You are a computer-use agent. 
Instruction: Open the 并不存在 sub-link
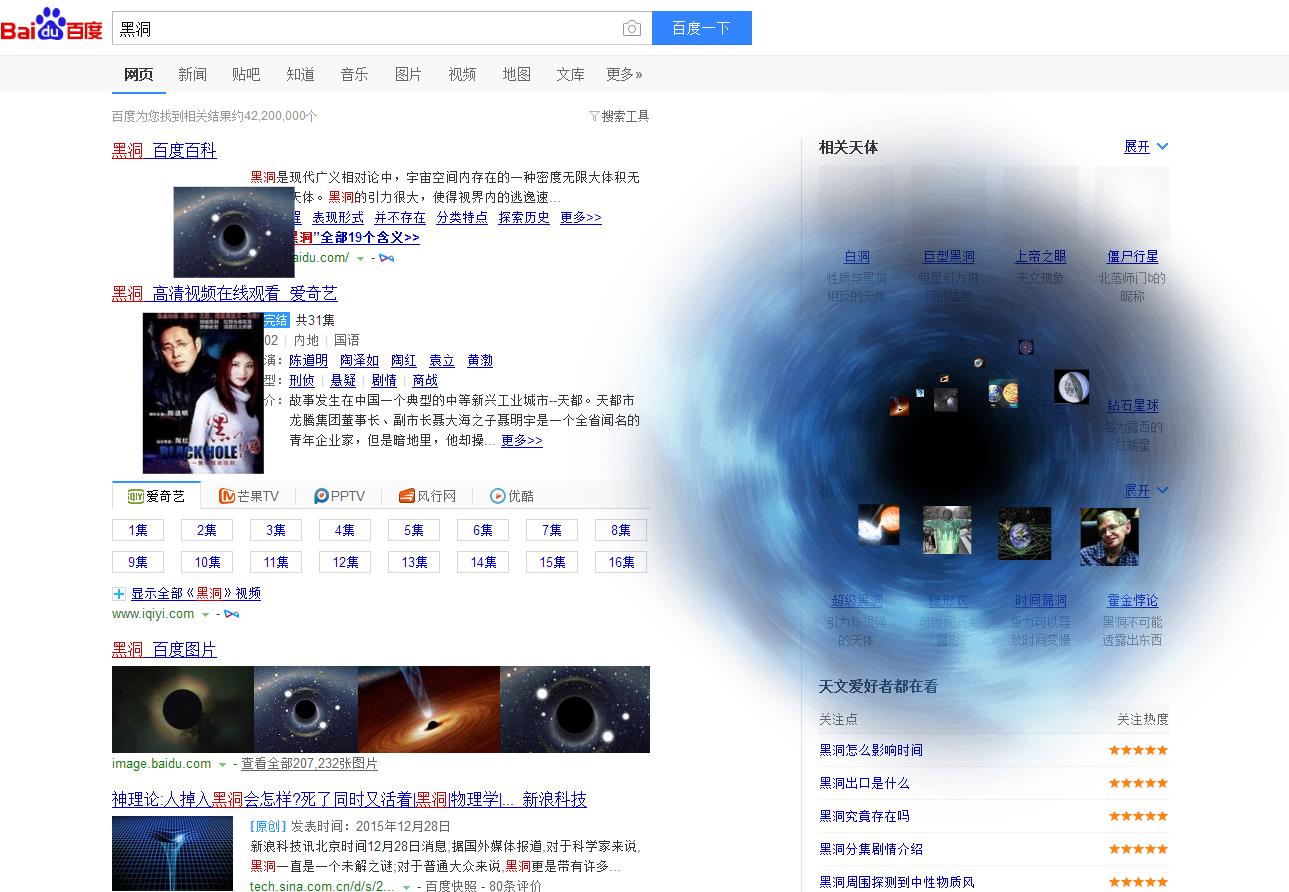pos(400,218)
